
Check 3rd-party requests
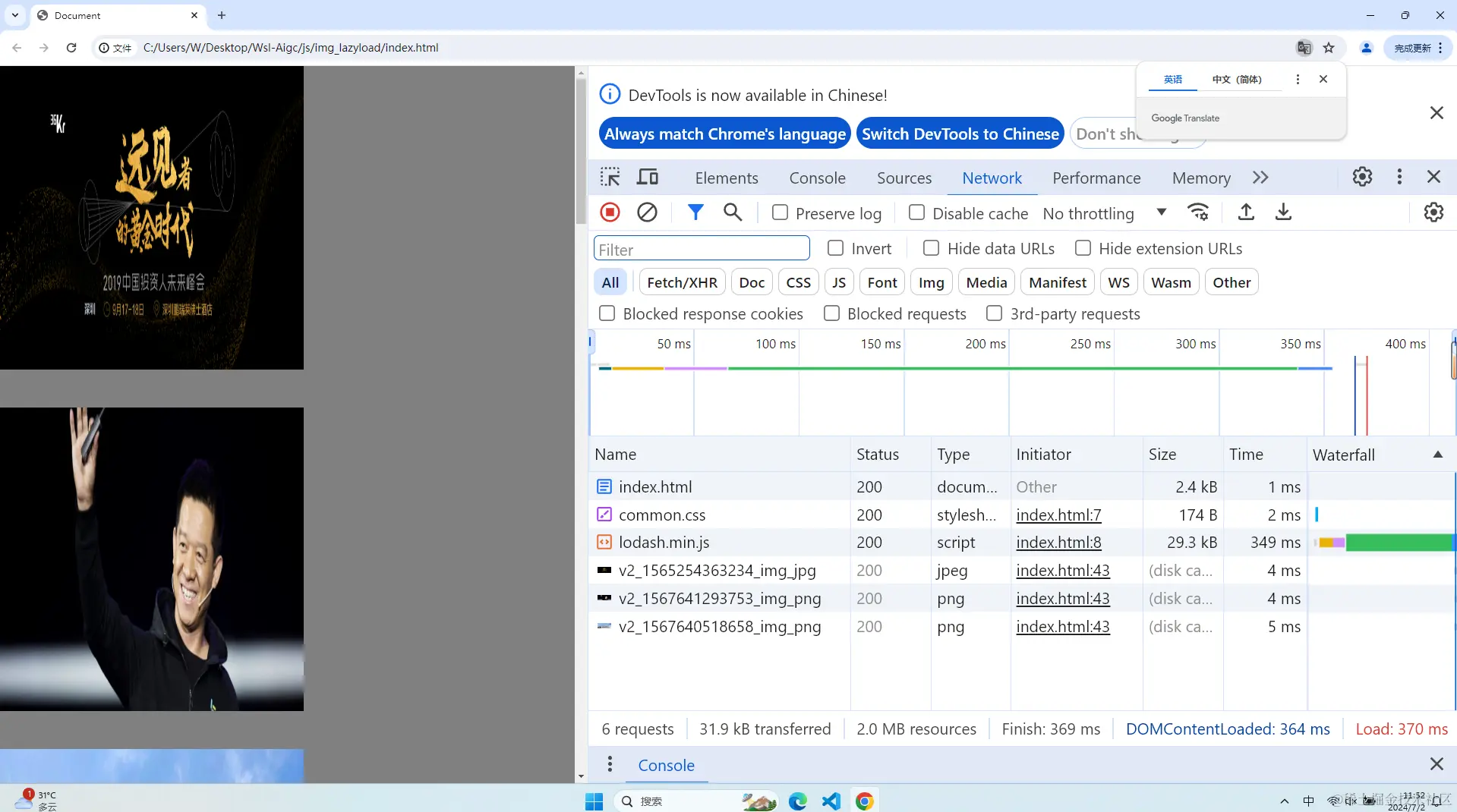point(994,313)
